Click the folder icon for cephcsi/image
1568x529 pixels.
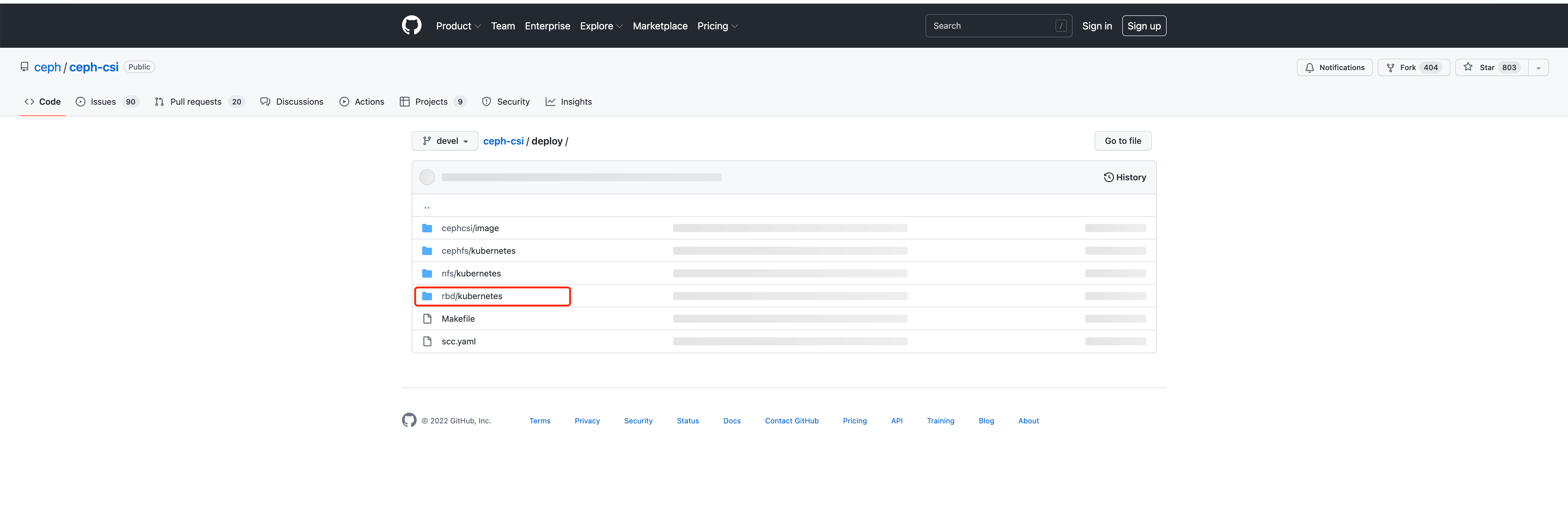point(427,228)
